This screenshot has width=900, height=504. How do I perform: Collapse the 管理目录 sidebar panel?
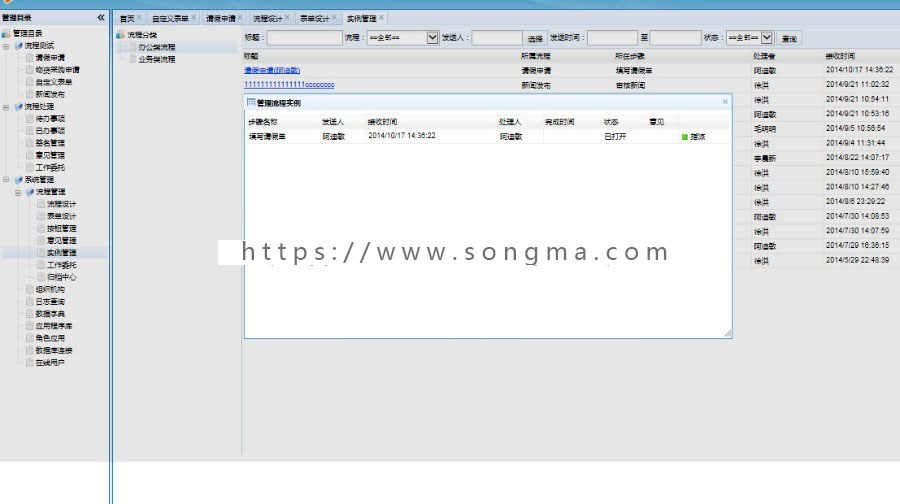(101, 18)
